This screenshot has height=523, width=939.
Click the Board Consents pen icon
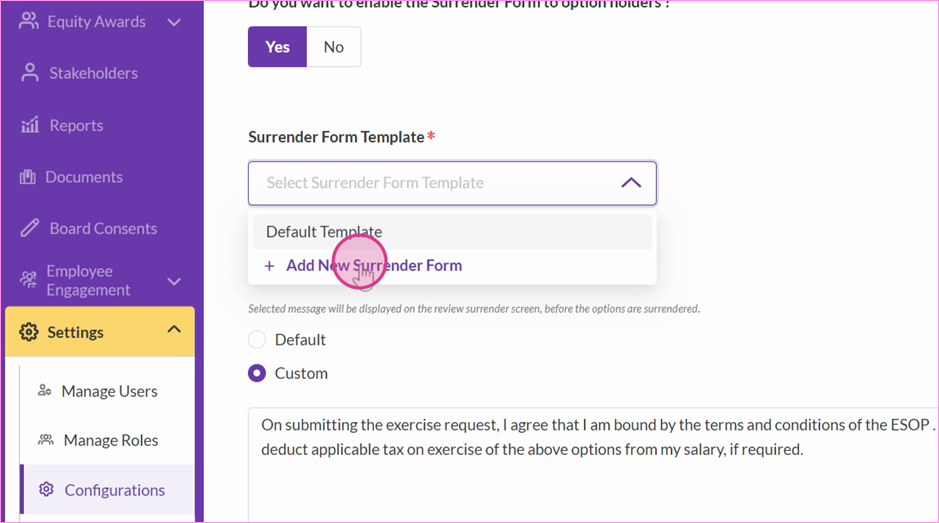click(x=29, y=228)
